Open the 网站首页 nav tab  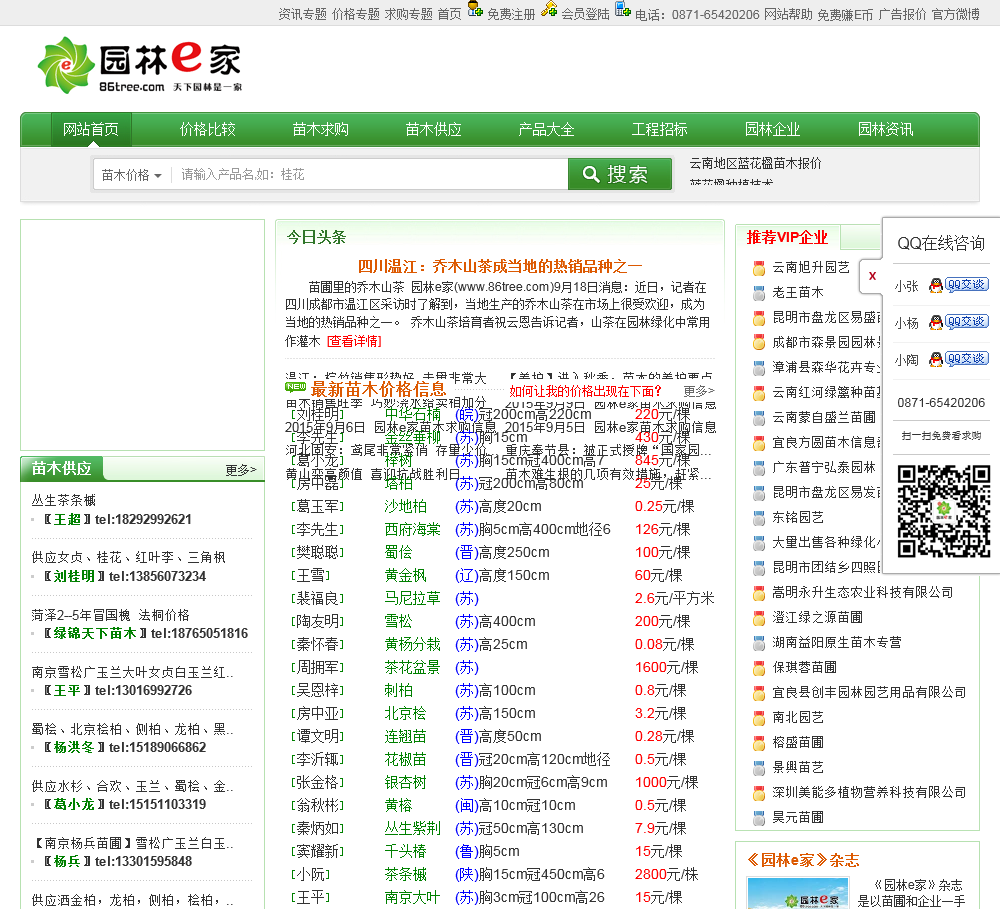tap(91, 129)
